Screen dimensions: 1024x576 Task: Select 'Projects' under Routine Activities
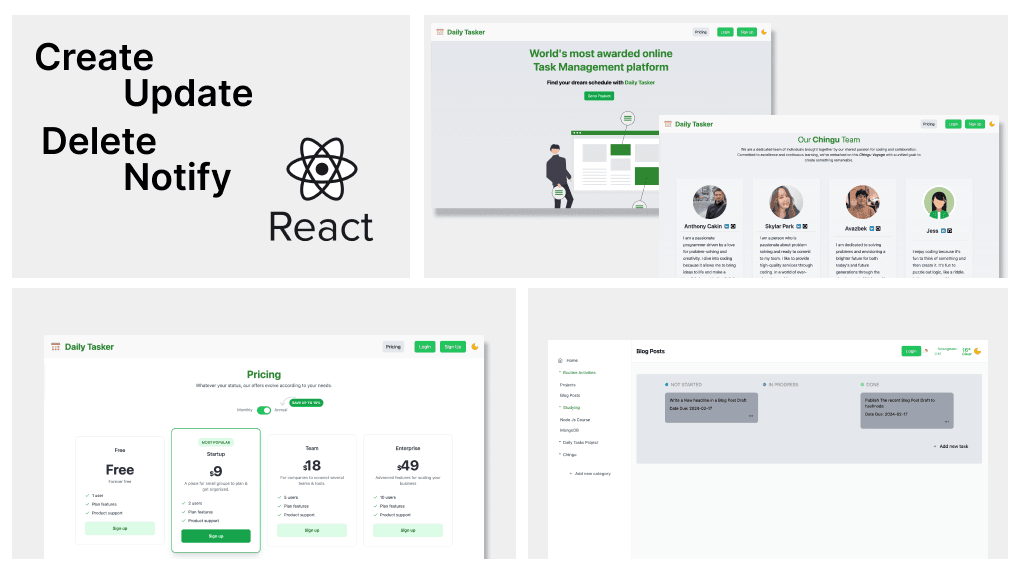coord(567,384)
